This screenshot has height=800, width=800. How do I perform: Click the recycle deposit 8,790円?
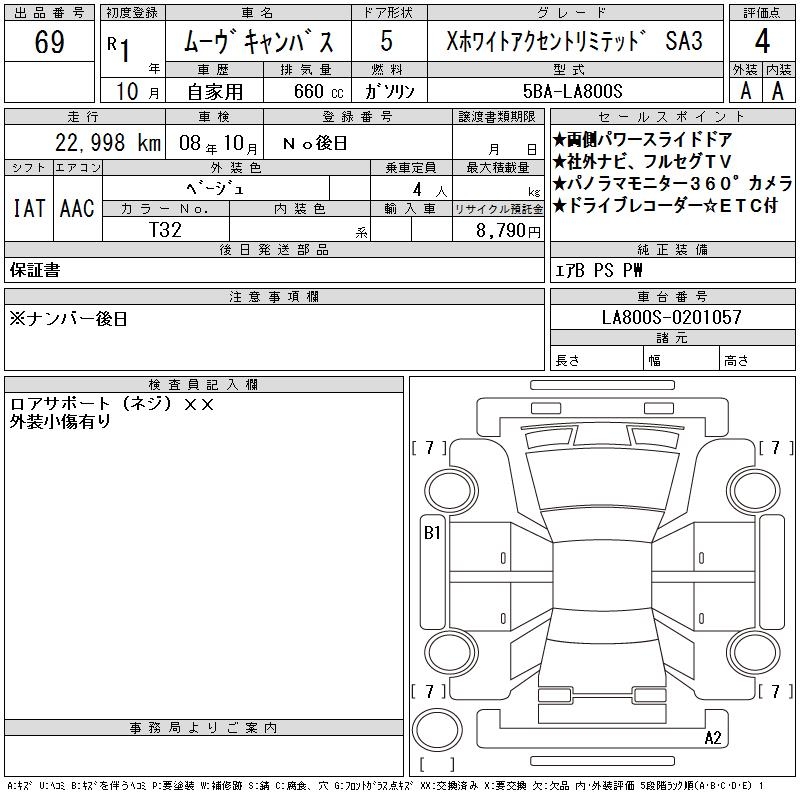pos(508,231)
